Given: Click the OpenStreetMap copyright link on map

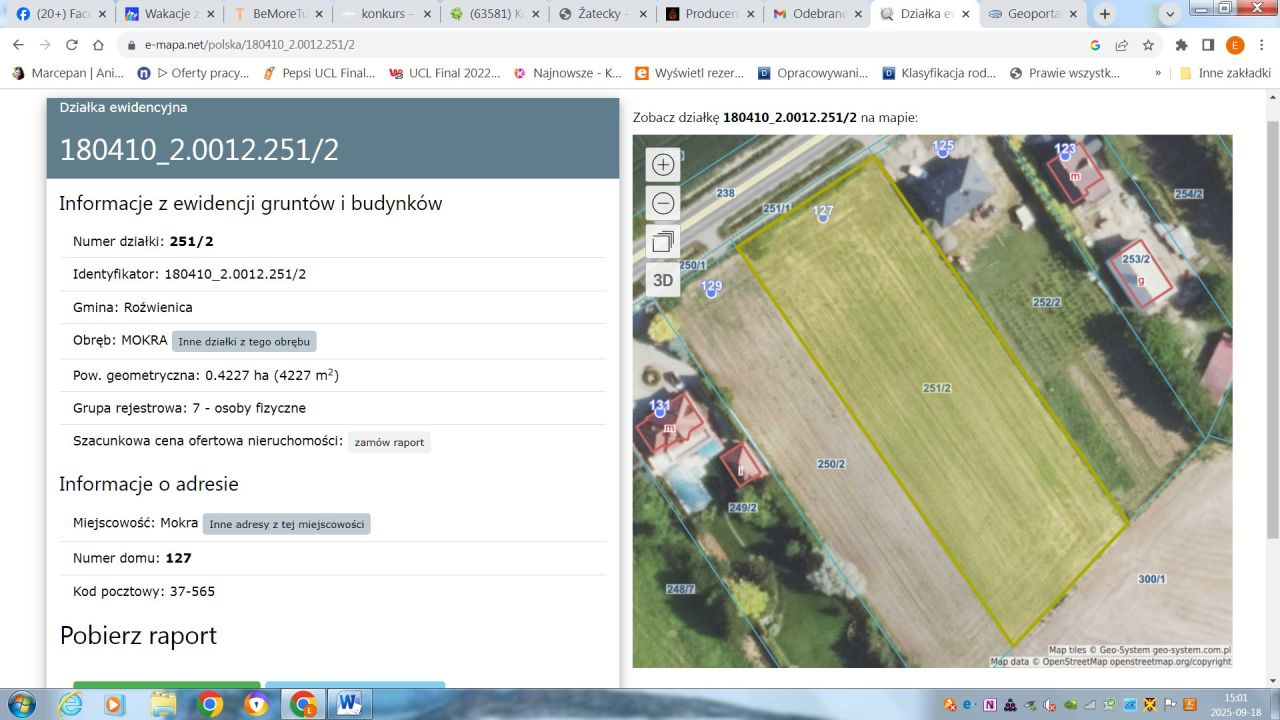Looking at the screenshot, I should pos(1111,662).
